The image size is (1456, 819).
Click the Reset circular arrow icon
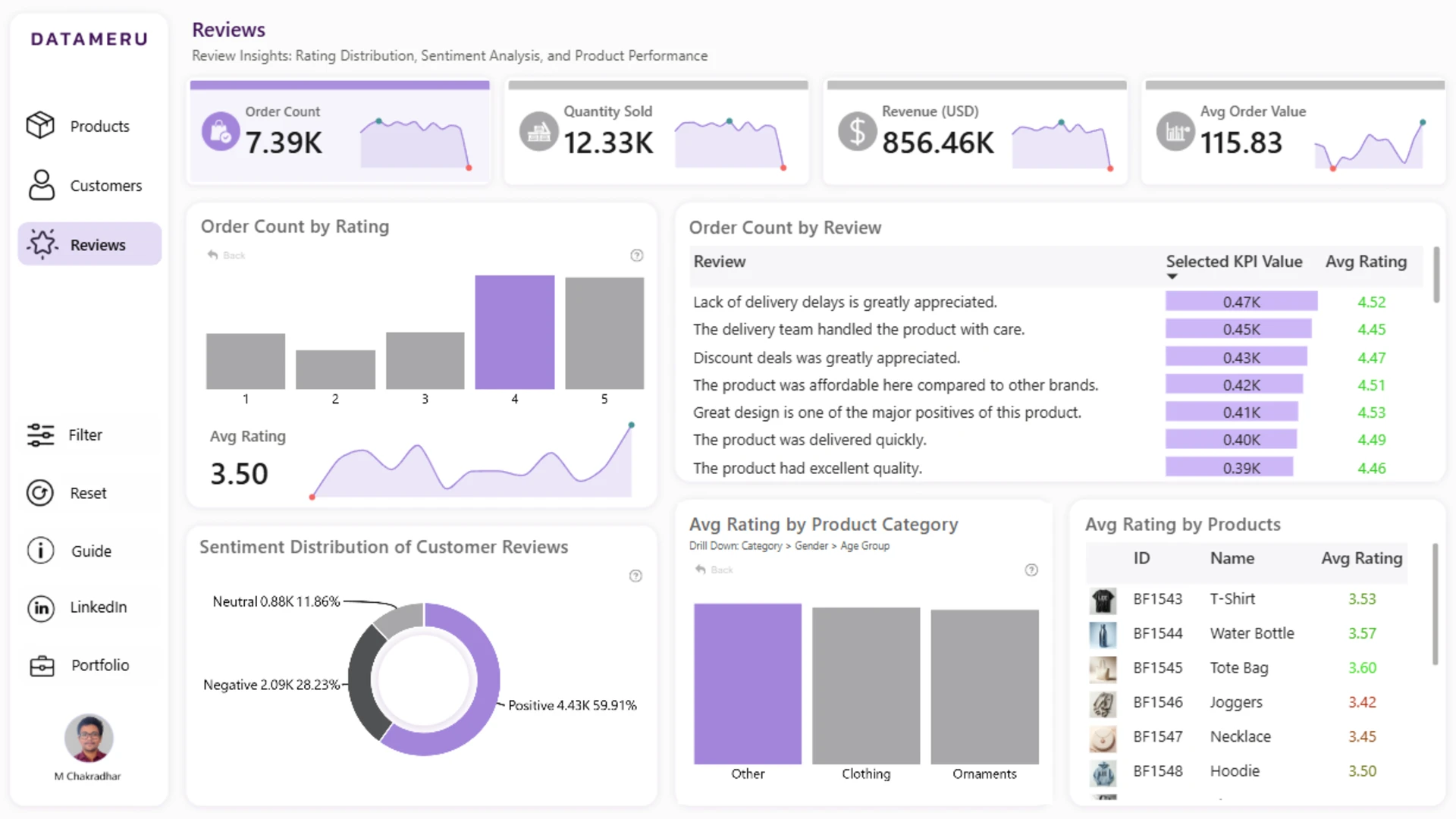[40, 493]
